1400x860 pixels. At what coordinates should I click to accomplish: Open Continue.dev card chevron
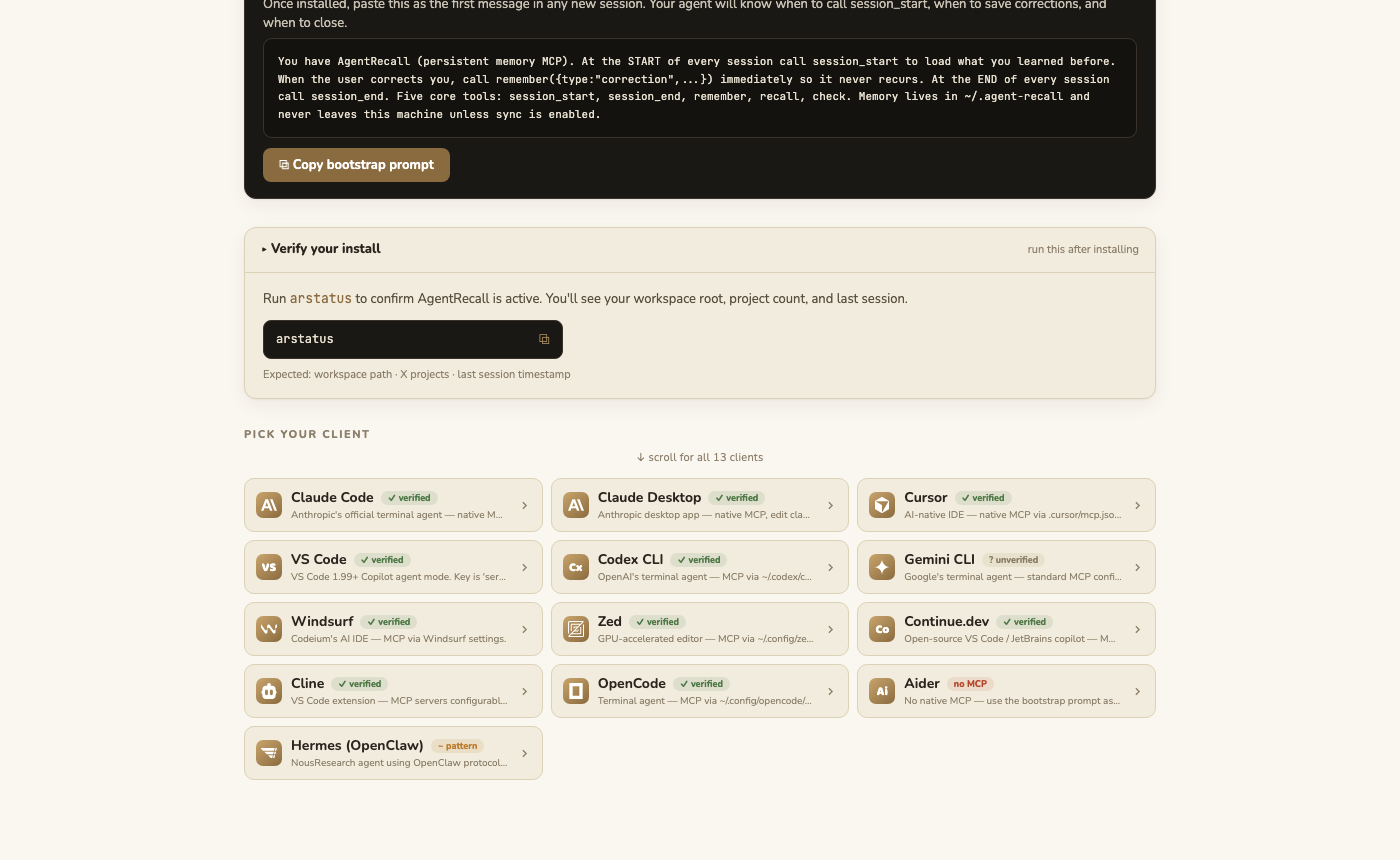1137,630
